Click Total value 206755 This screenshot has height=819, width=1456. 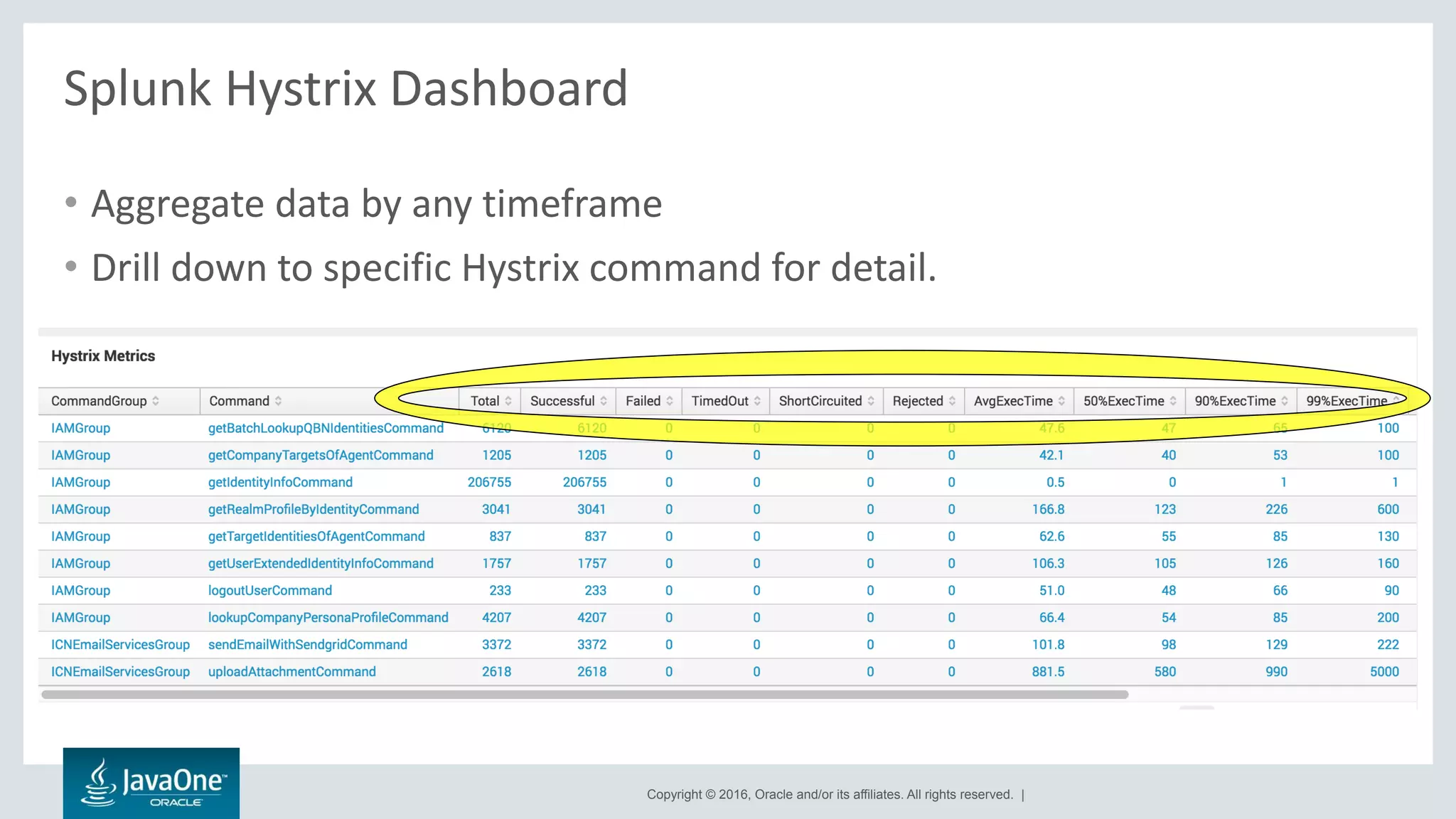pyautogui.click(x=489, y=482)
